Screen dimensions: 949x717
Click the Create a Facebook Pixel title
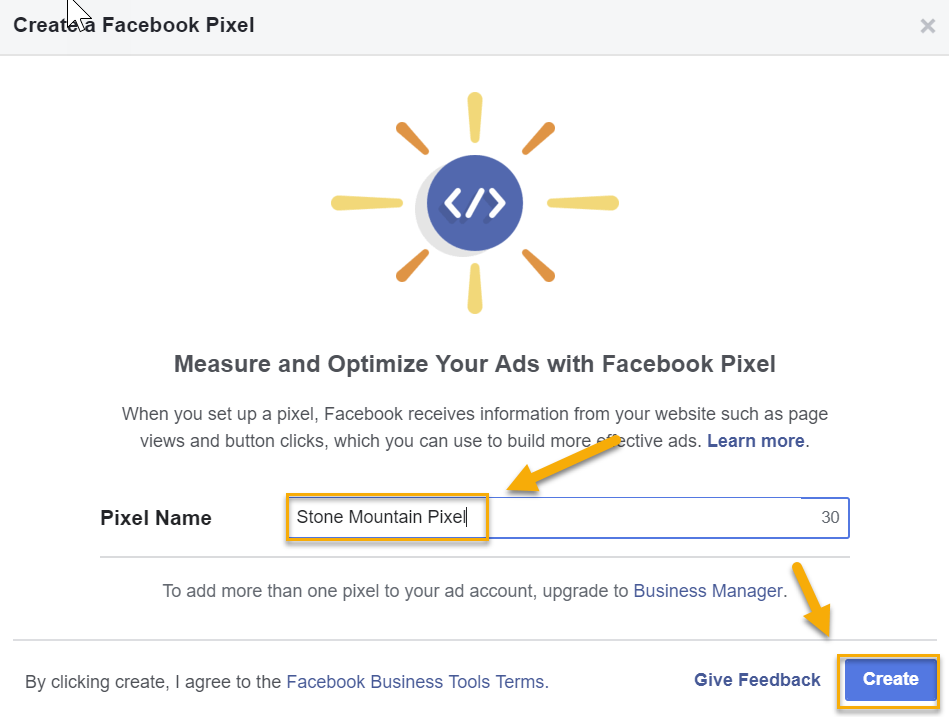coord(134,25)
